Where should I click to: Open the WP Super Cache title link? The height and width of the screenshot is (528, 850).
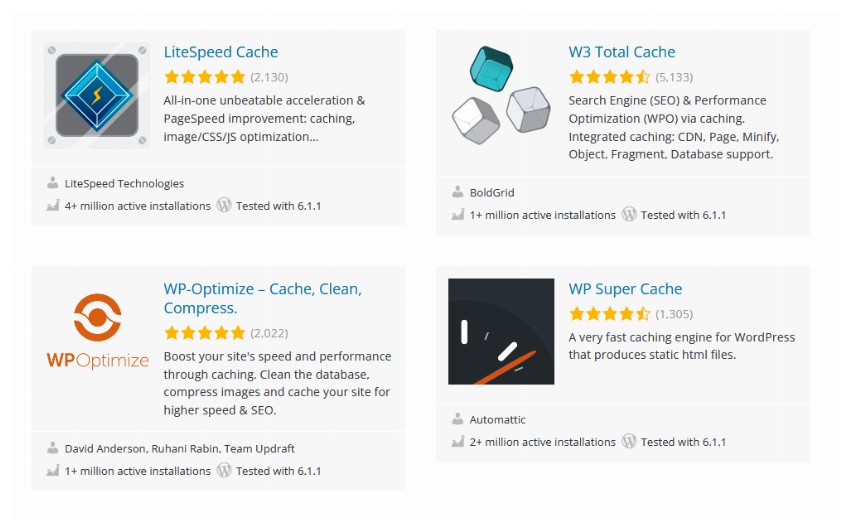[x=625, y=289]
